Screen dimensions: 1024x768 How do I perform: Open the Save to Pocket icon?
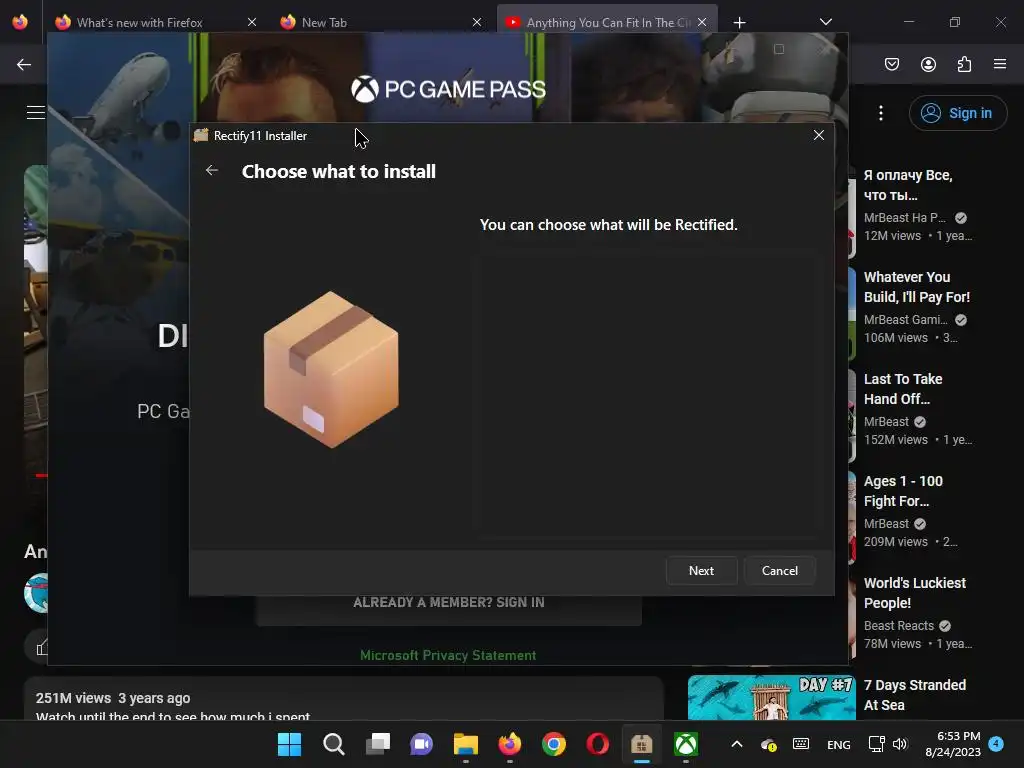(x=891, y=64)
